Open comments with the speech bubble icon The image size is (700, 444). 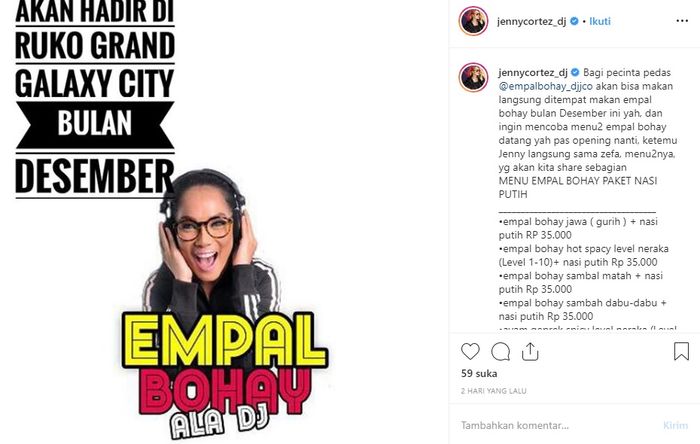[x=500, y=352]
